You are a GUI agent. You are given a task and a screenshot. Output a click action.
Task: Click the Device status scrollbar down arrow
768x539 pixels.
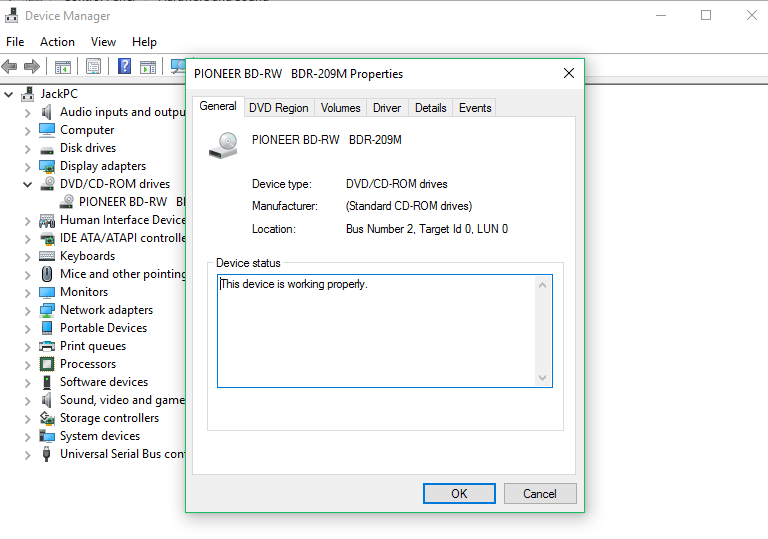coord(543,377)
